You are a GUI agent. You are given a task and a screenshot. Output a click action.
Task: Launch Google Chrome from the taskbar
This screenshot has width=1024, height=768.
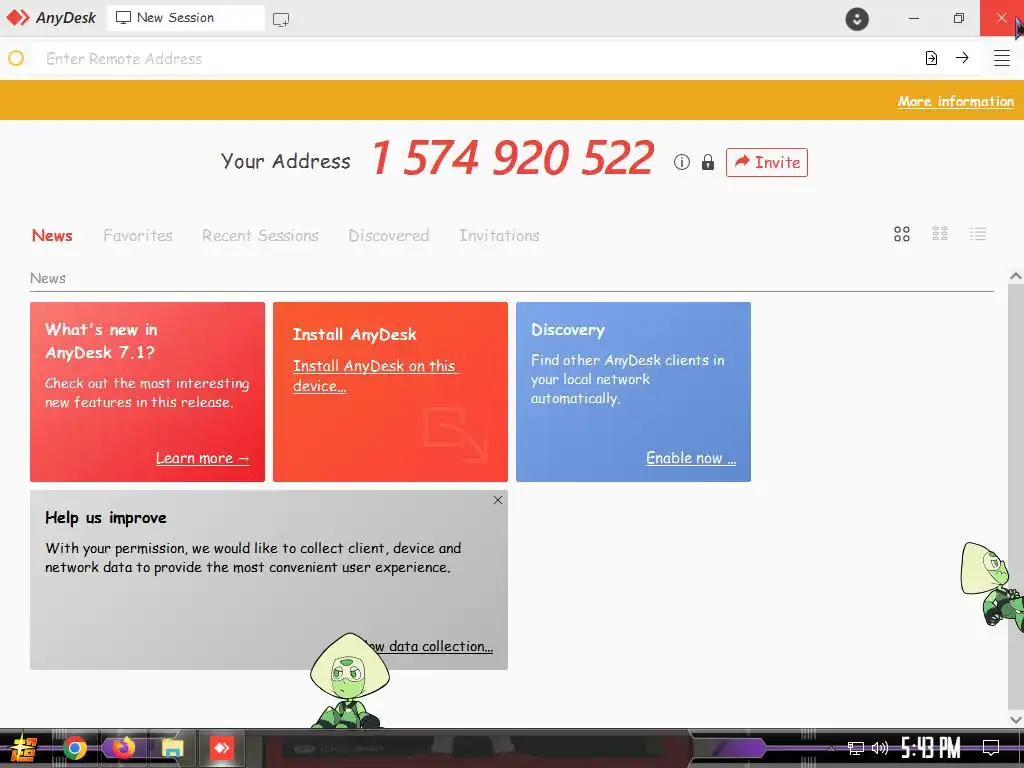pyautogui.click(x=74, y=748)
